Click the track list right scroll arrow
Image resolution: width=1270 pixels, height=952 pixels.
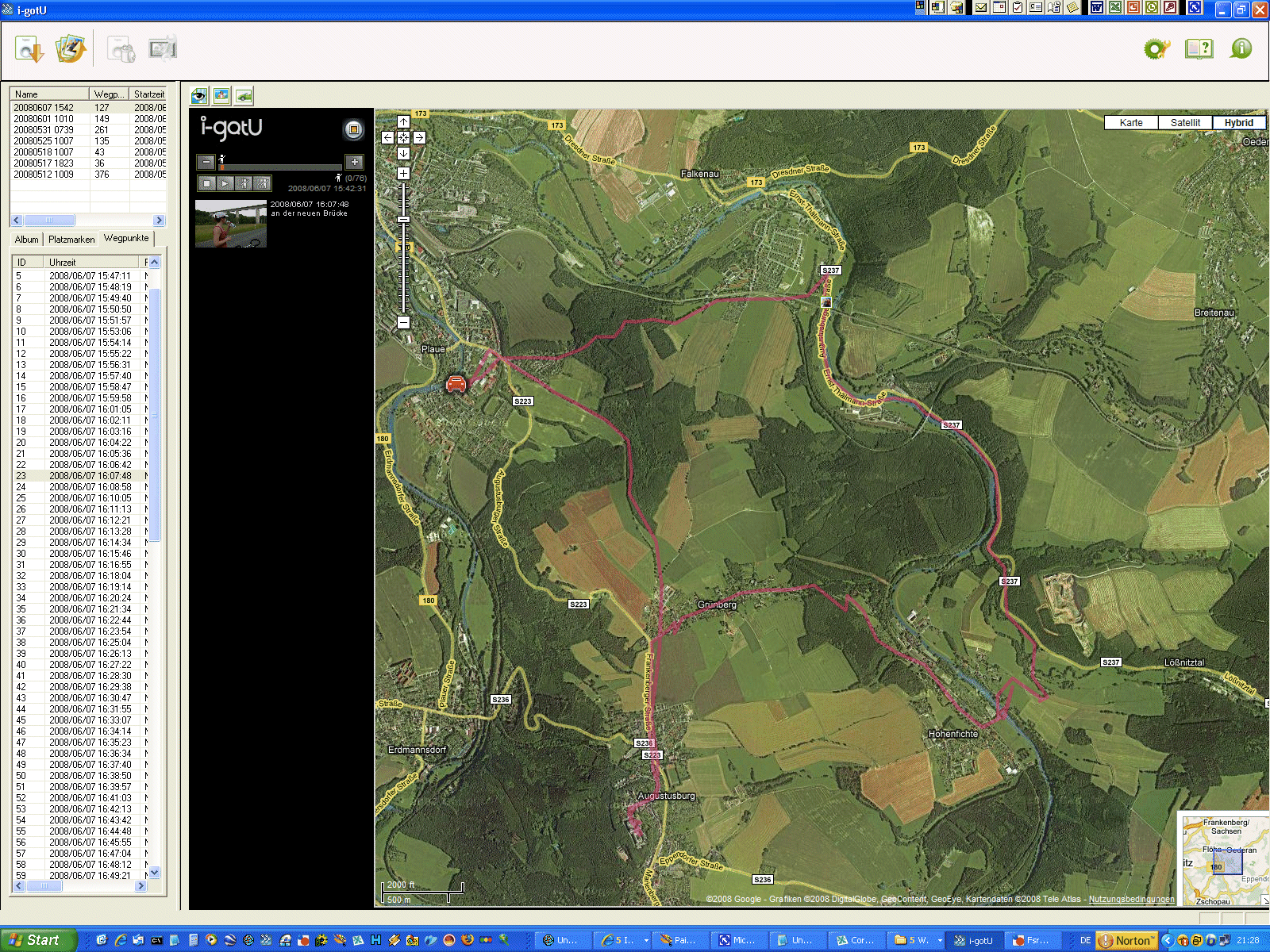tap(159, 220)
